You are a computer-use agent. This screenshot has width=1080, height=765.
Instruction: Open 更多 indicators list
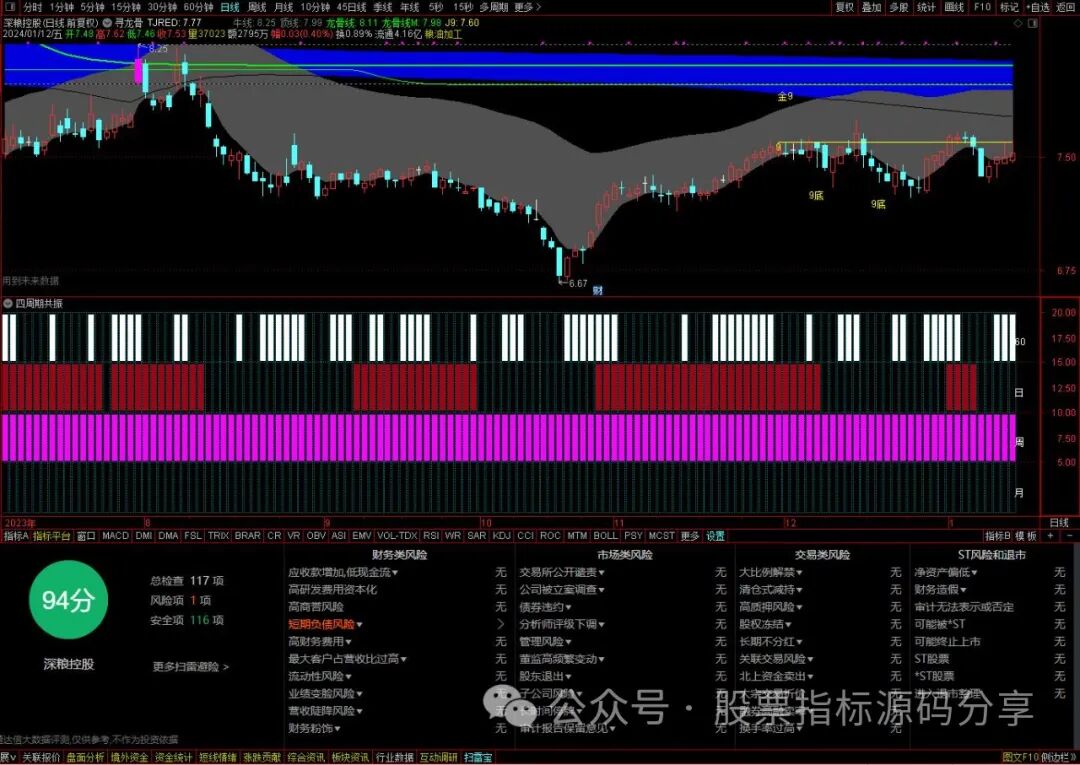[689, 536]
